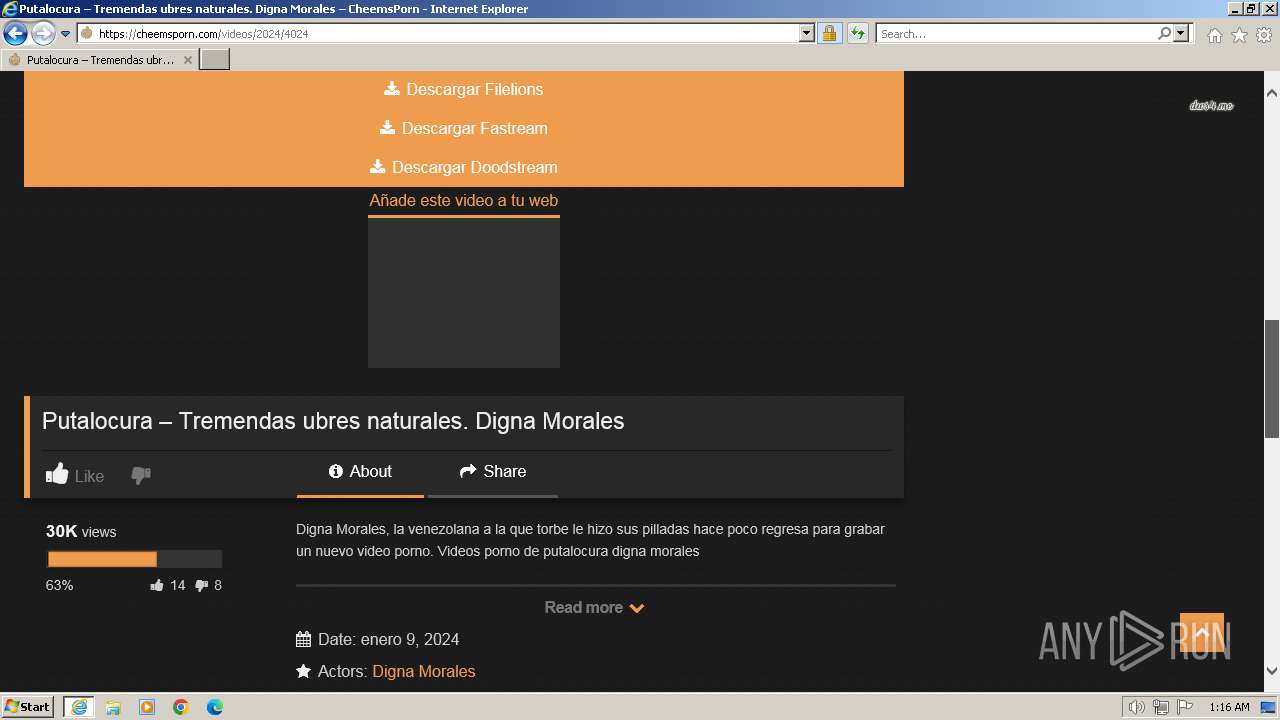
Task: Click the Doodstream download arrow icon
Action: point(377,166)
